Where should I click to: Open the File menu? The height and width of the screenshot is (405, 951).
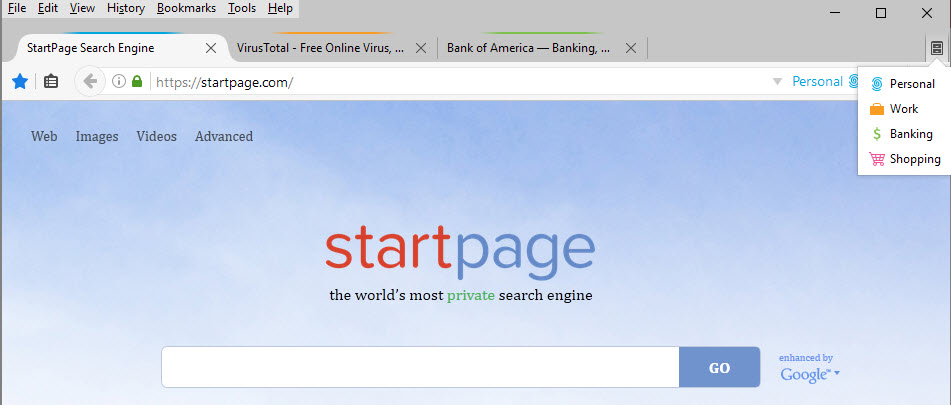click(x=16, y=8)
